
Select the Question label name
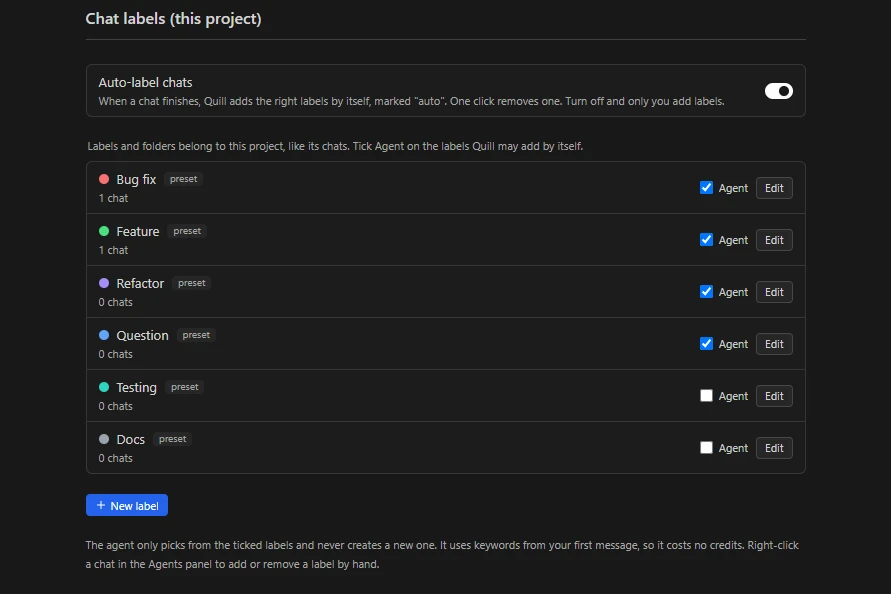[142, 335]
